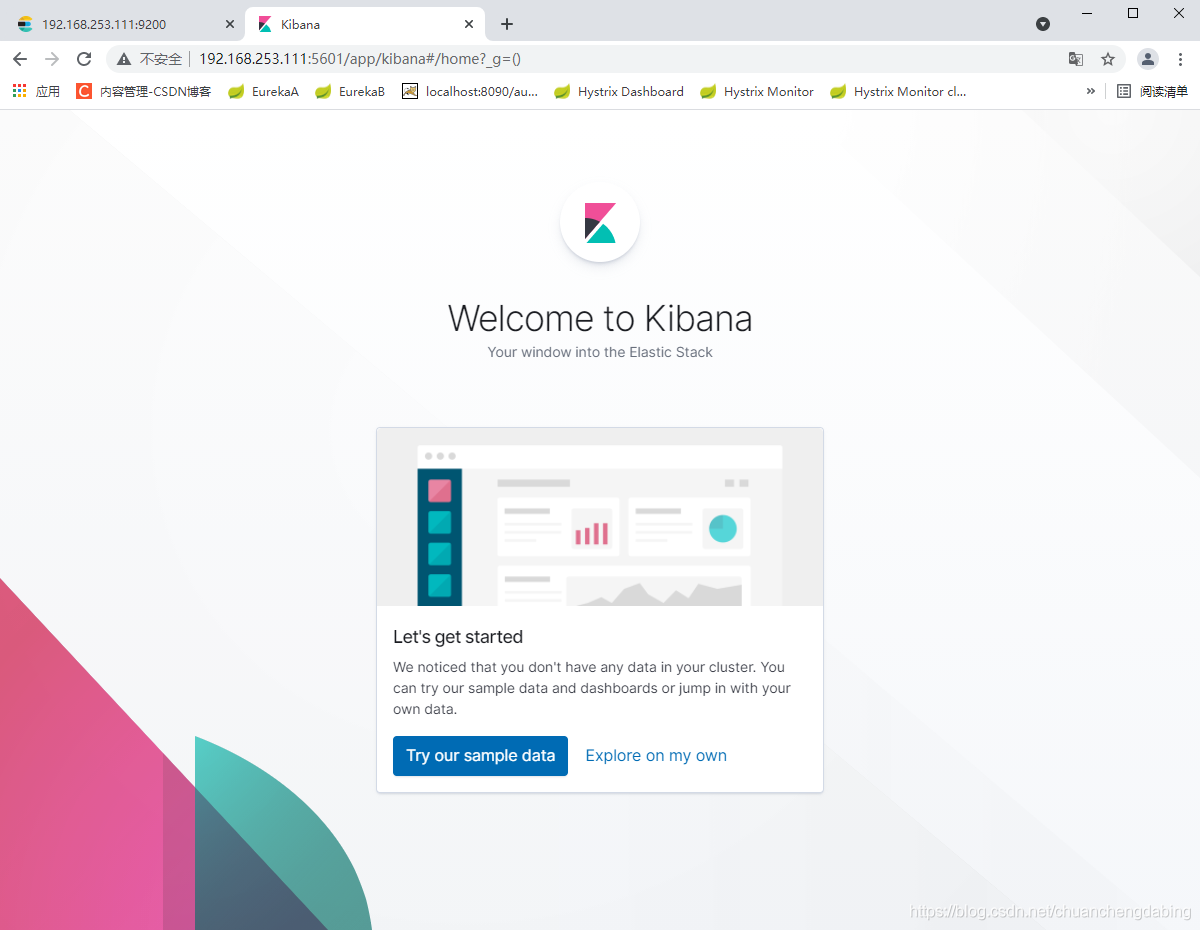1200x930 pixels.
Task: Open Hystrix Dashboard bookmark
Action: coord(619,91)
